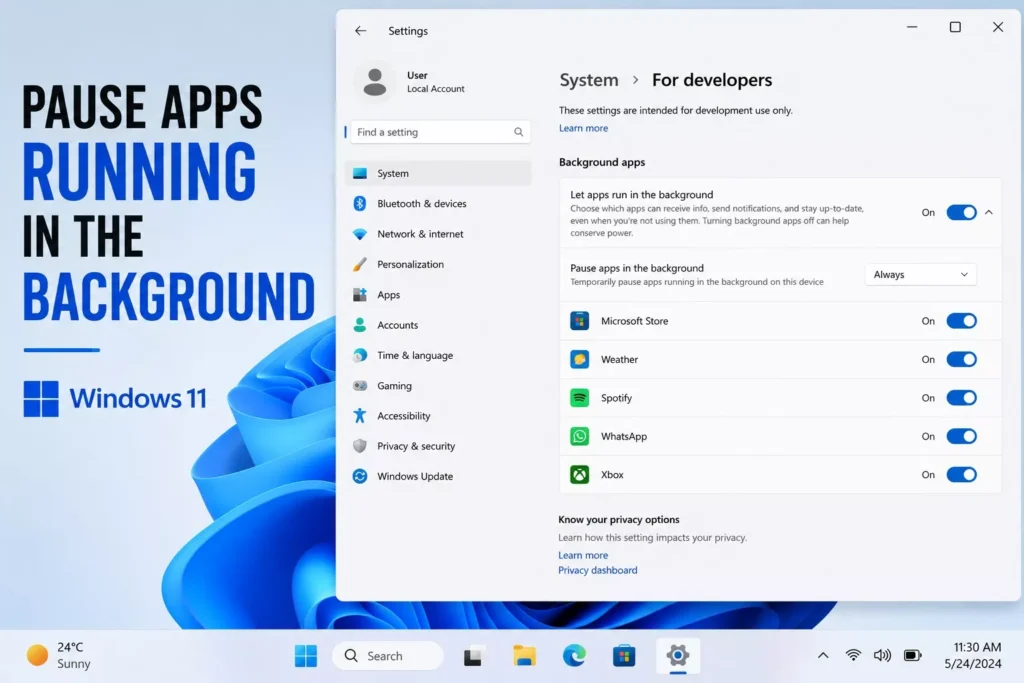Screen dimensions: 1024x683
Task: Click the Network & internet wifi icon
Action: tap(360, 234)
